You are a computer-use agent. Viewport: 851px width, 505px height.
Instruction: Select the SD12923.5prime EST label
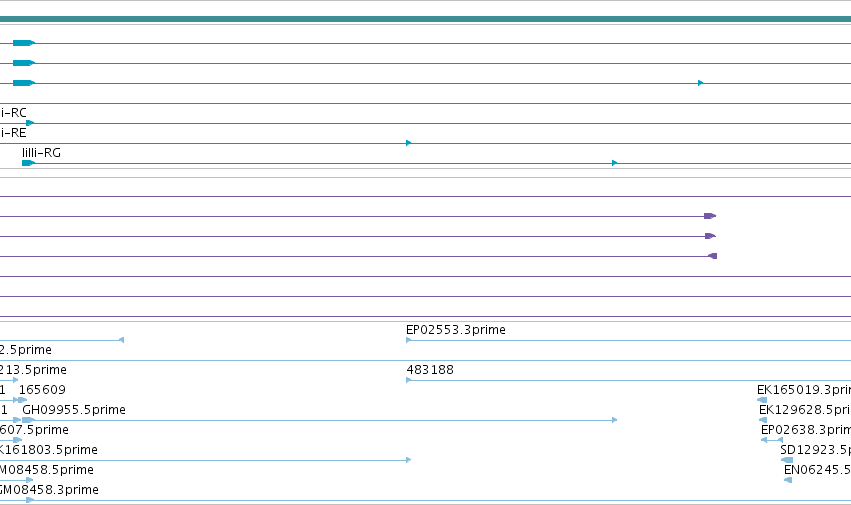point(815,450)
